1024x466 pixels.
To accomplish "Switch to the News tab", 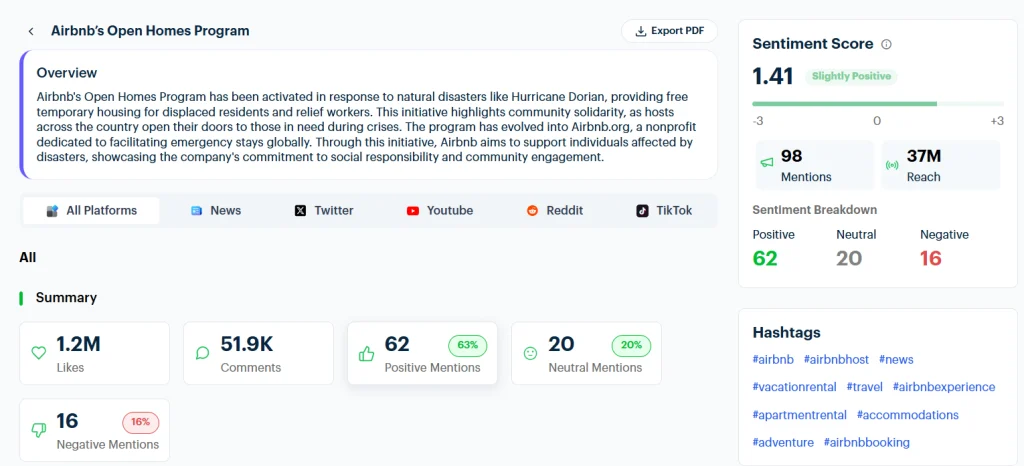I will [x=216, y=210].
